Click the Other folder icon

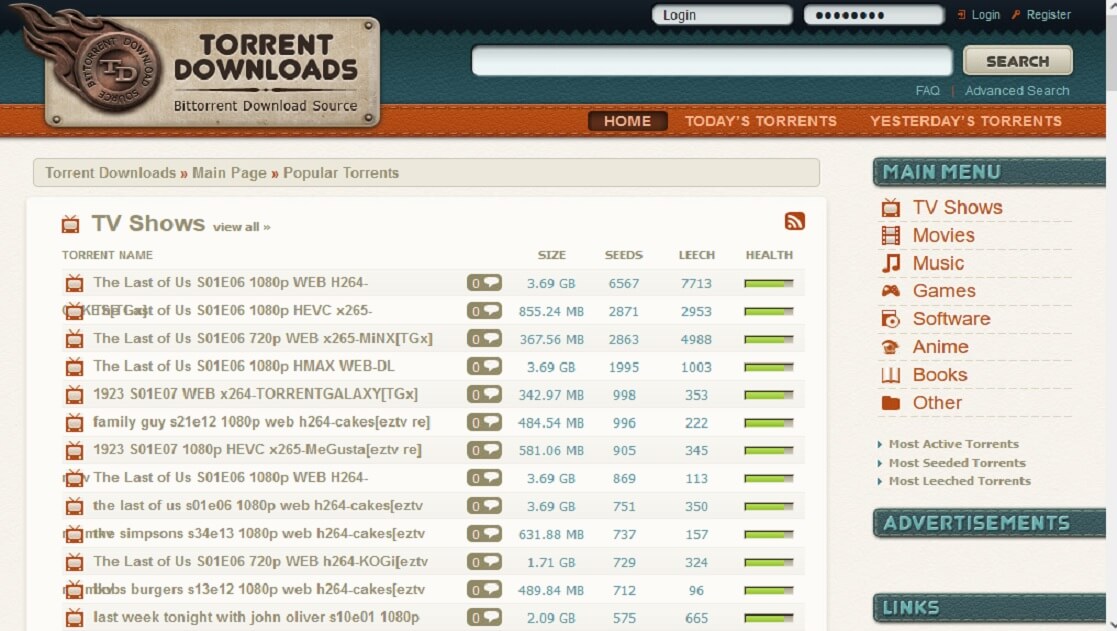coord(890,403)
